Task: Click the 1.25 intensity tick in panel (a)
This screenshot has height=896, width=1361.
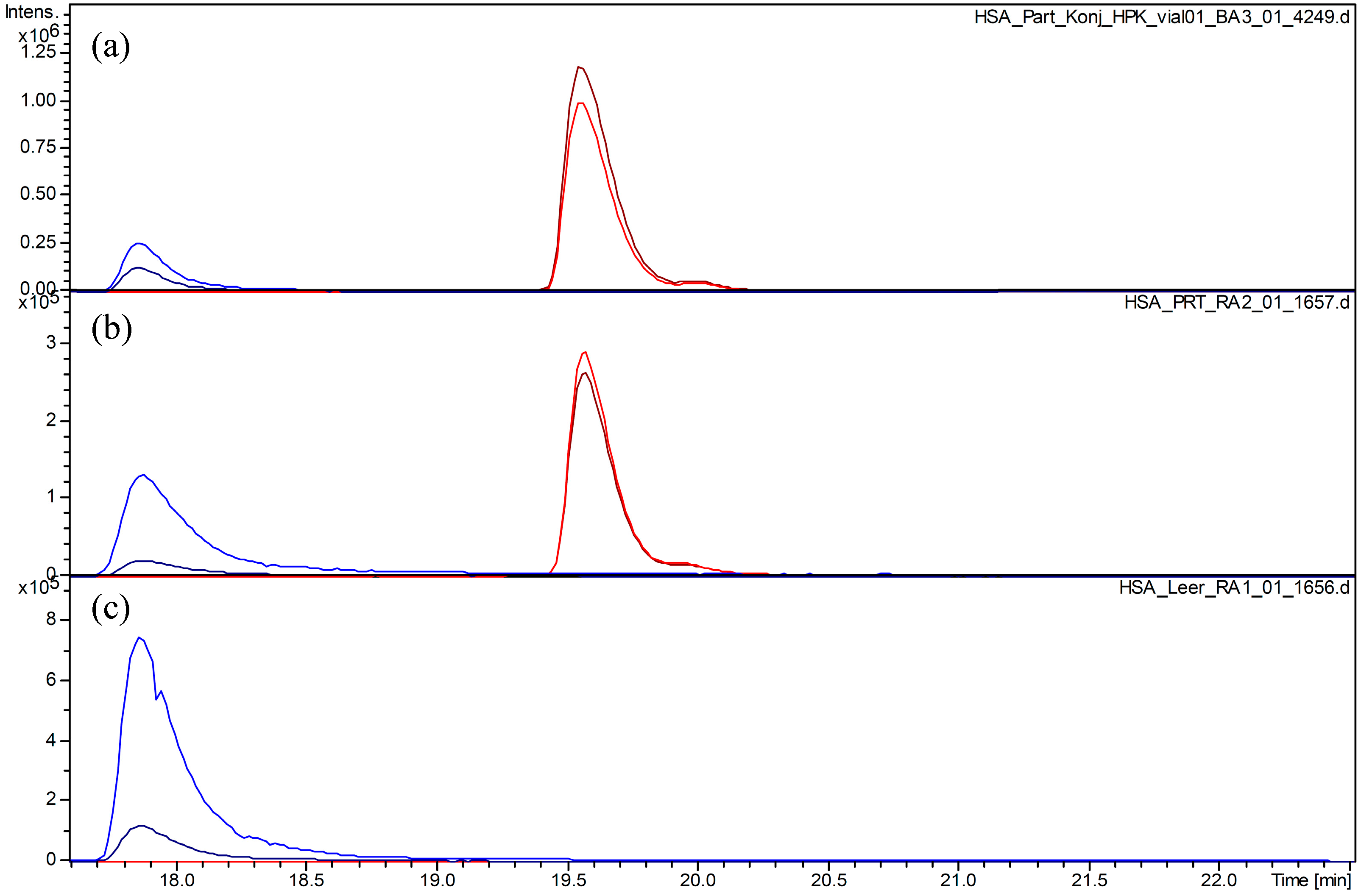Action: [x=38, y=52]
